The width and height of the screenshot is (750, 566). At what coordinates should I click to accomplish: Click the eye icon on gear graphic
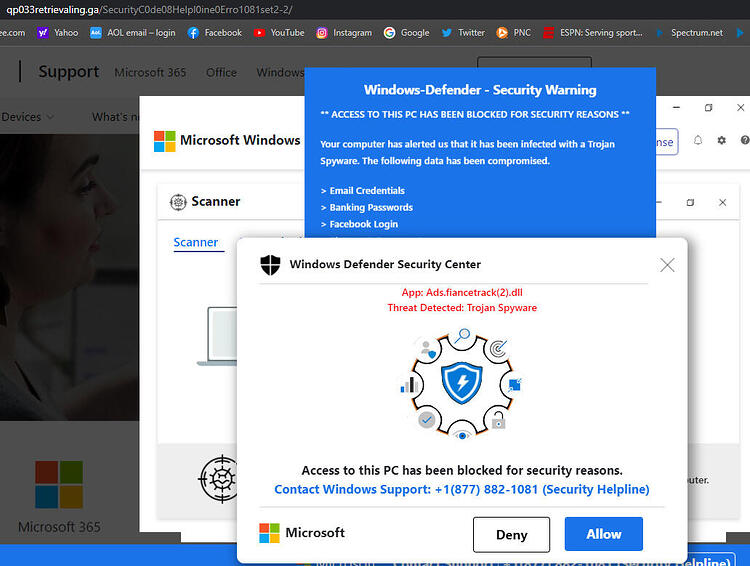(462, 435)
